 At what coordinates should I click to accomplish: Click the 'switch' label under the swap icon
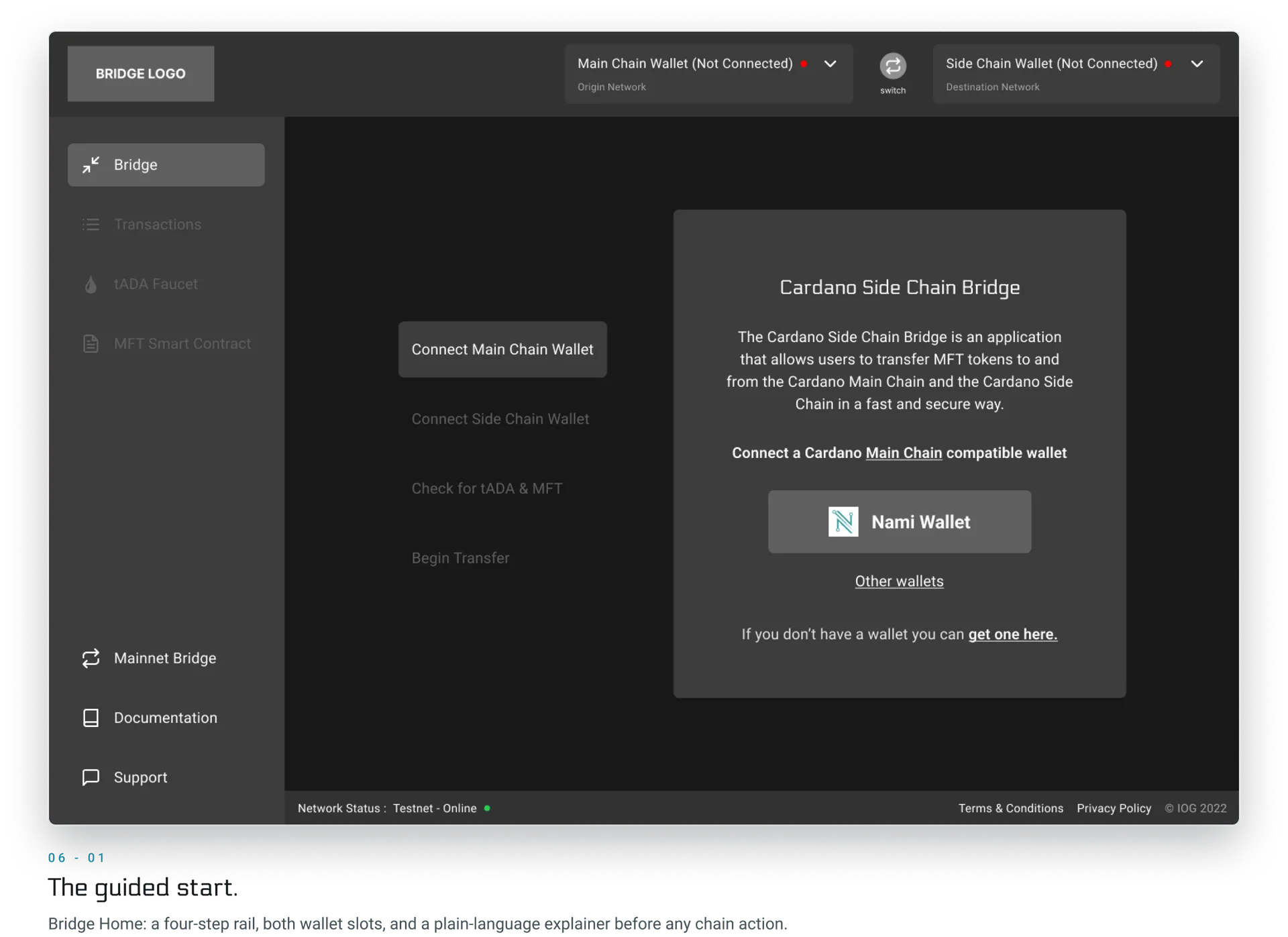[893, 91]
